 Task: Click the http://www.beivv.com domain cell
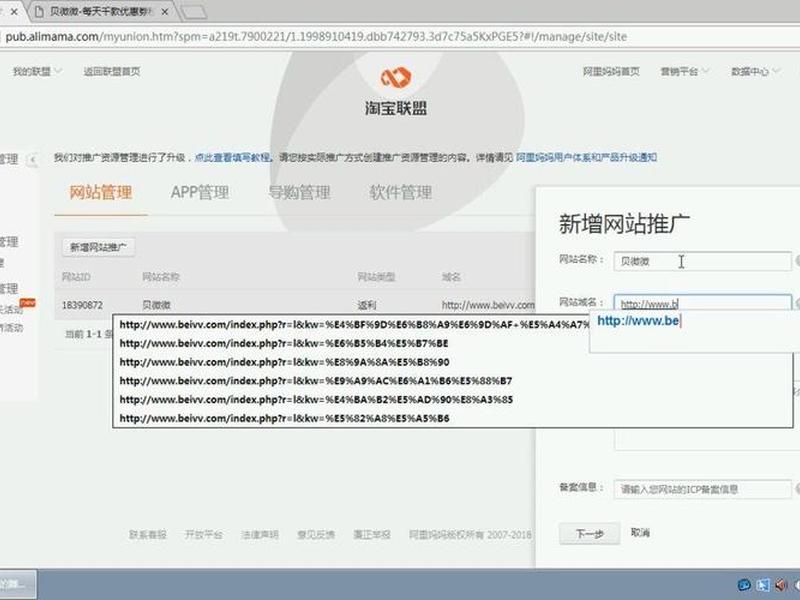(x=488, y=305)
